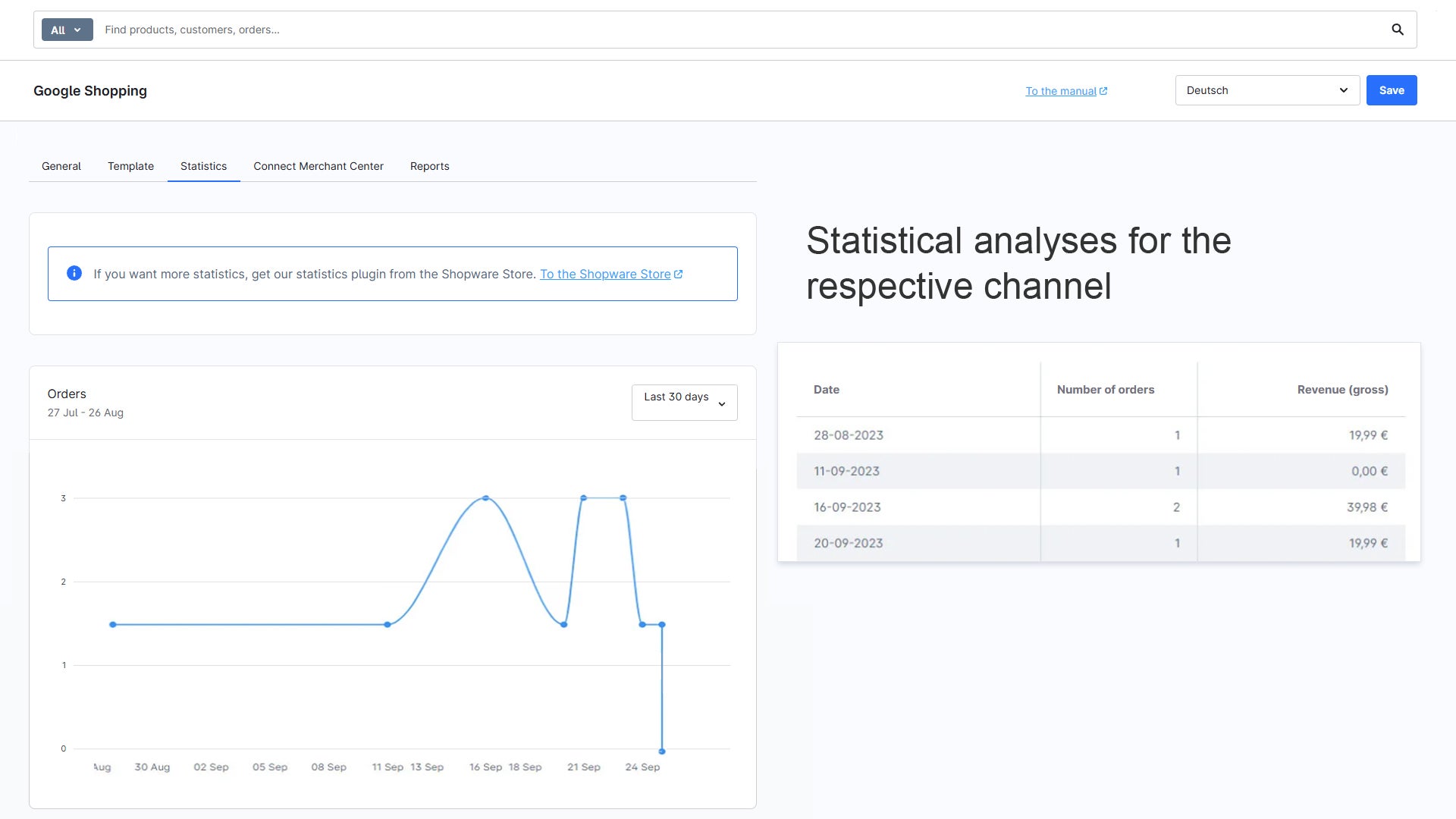Click the blue info icon in notice
Screen dimensions: 1456x819
point(74,273)
